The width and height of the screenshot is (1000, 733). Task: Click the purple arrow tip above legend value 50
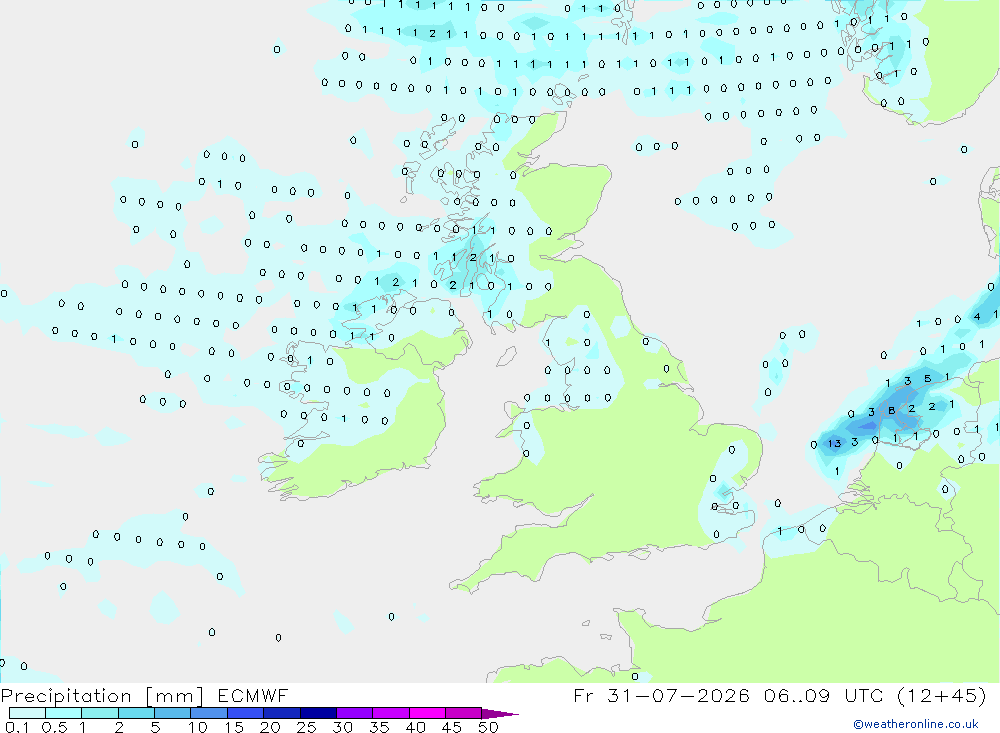tap(500, 714)
